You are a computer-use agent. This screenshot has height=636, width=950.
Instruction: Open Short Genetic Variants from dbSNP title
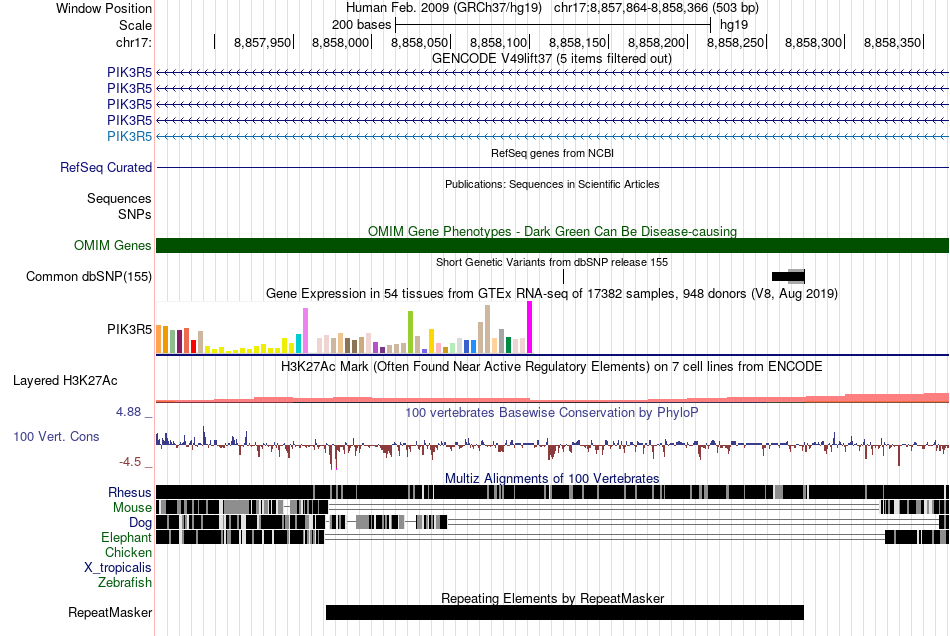point(551,262)
